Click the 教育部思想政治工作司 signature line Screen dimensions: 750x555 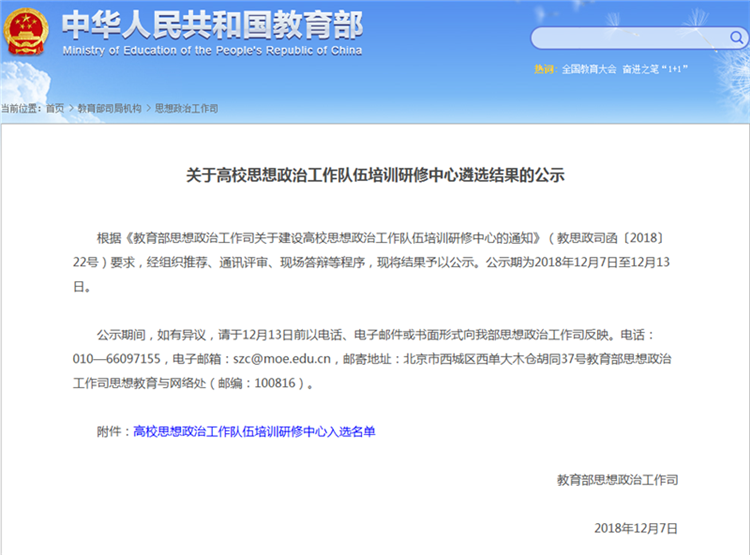pos(617,480)
